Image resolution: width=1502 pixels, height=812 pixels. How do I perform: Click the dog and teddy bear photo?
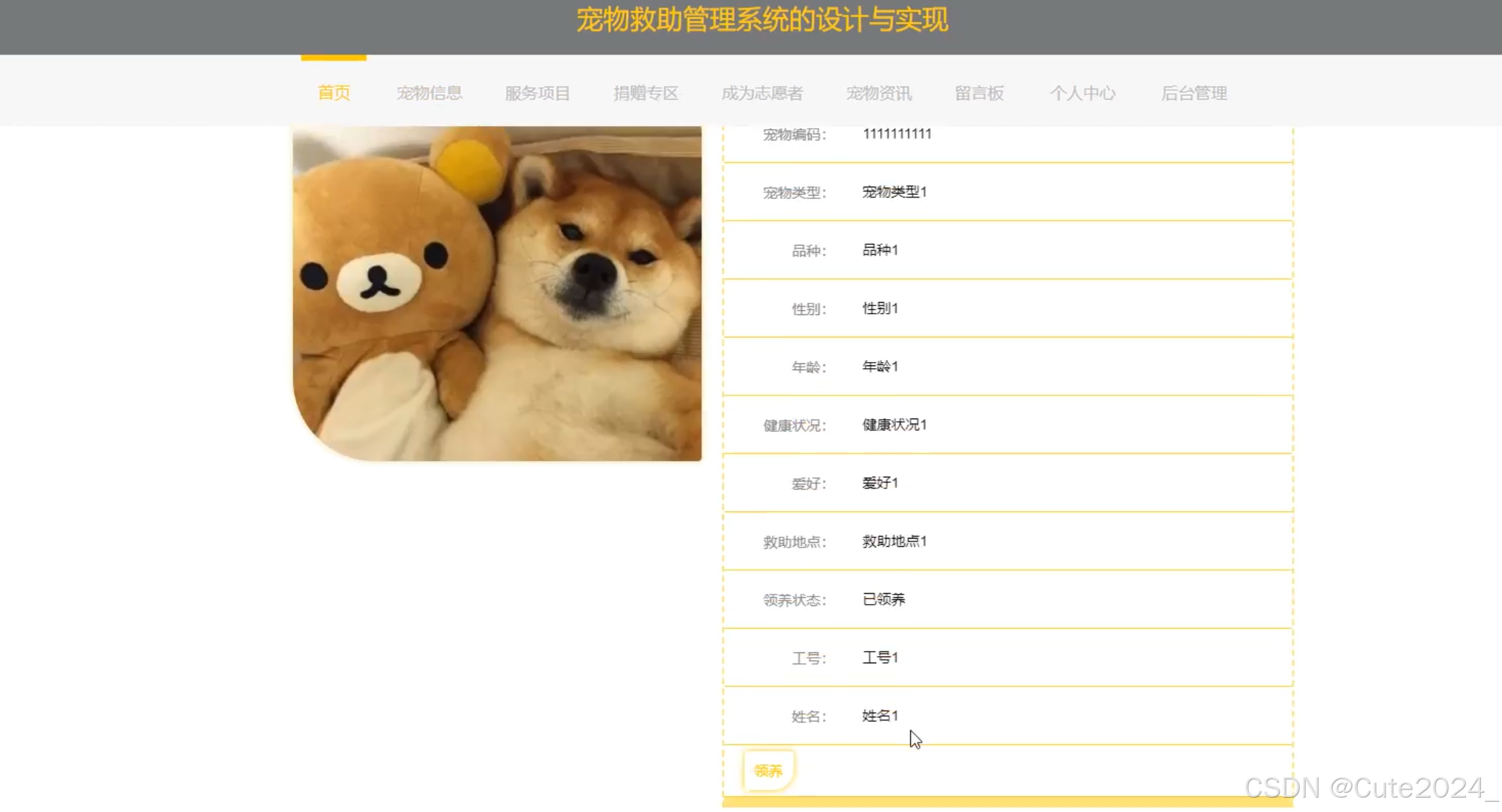pyautogui.click(x=497, y=293)
